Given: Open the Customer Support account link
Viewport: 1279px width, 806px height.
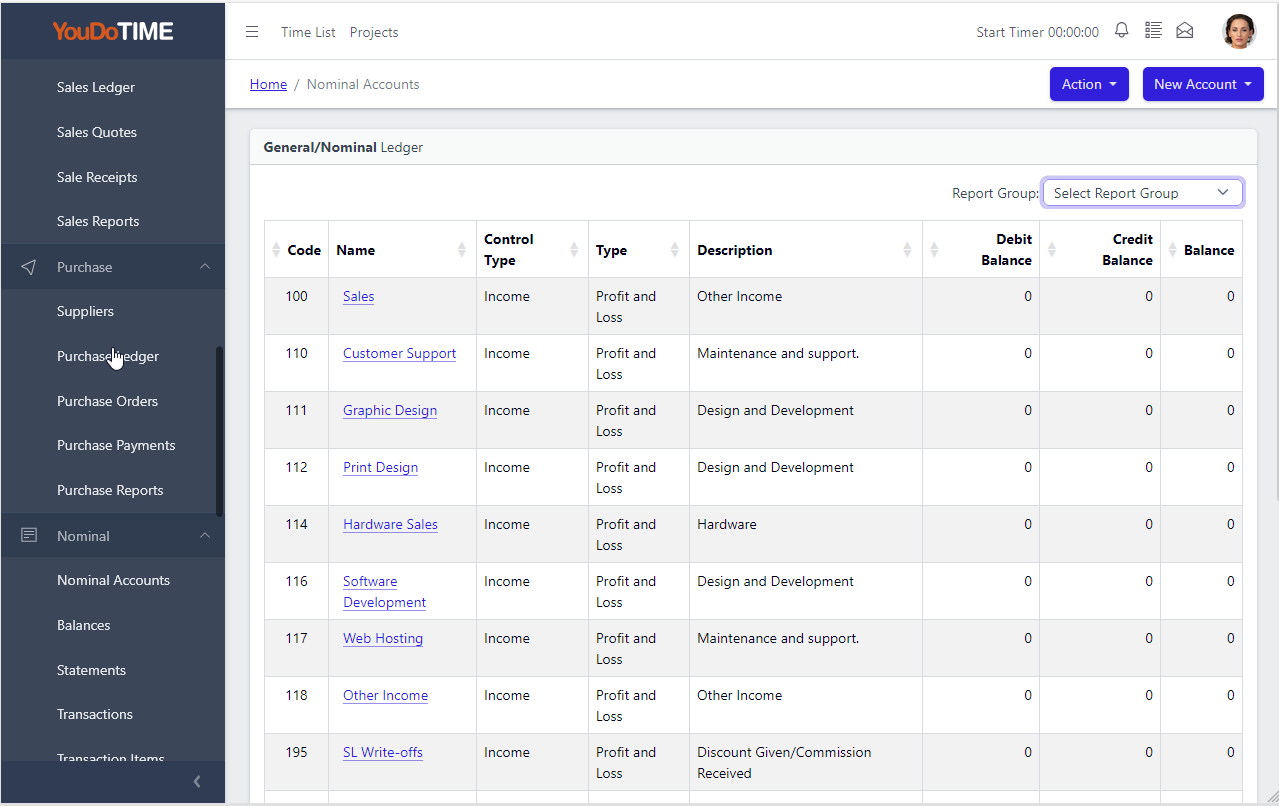Looking at the screenshot, I should (x=399, y=353).
